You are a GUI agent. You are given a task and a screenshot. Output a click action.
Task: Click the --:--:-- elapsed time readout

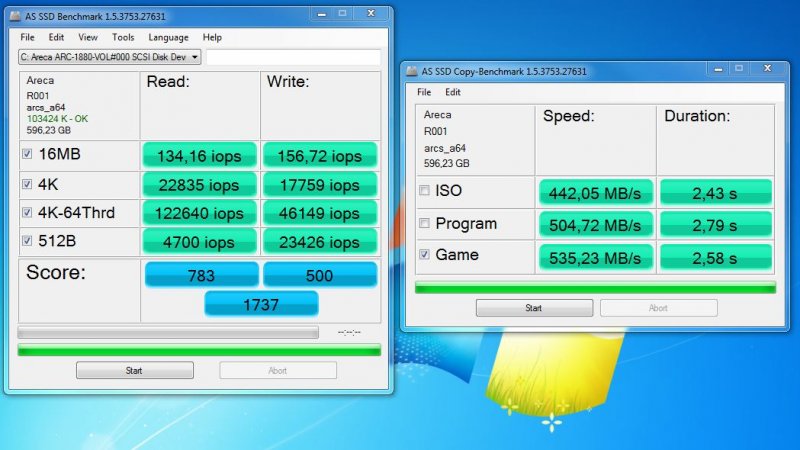pyautogui.click(x=349, y=333)
